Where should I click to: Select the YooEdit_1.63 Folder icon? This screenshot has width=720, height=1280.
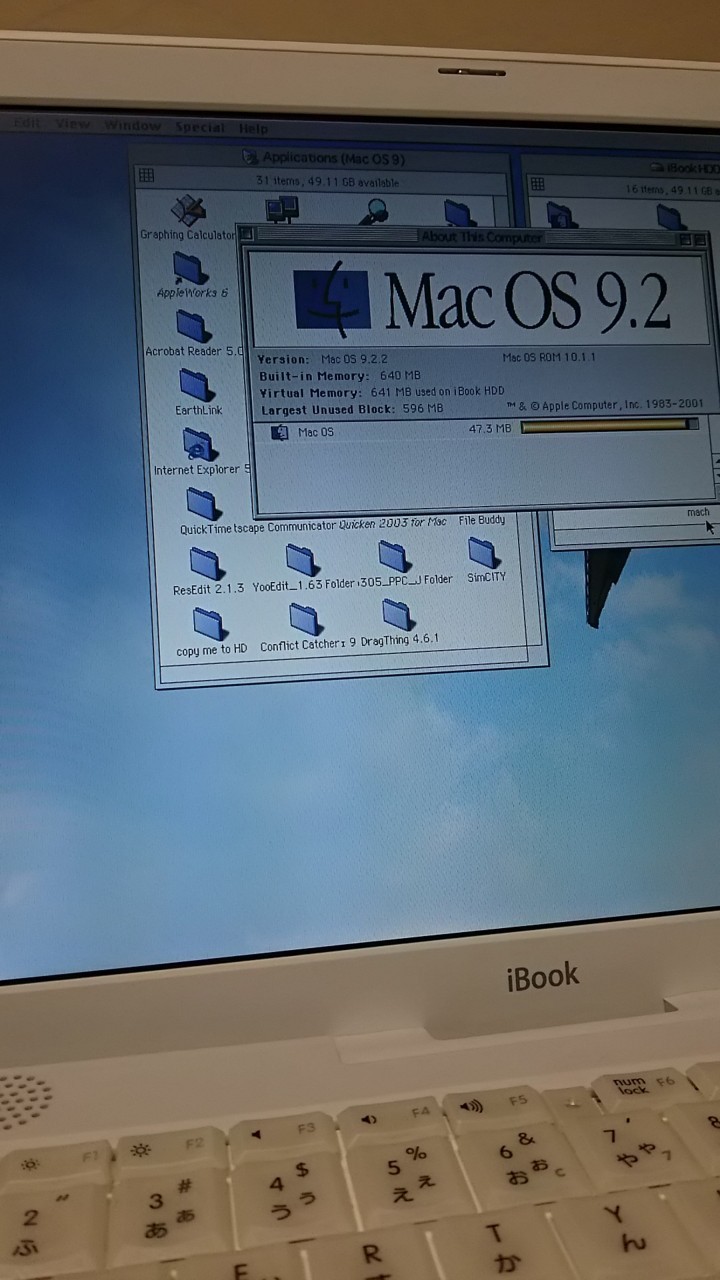point(302,561)
